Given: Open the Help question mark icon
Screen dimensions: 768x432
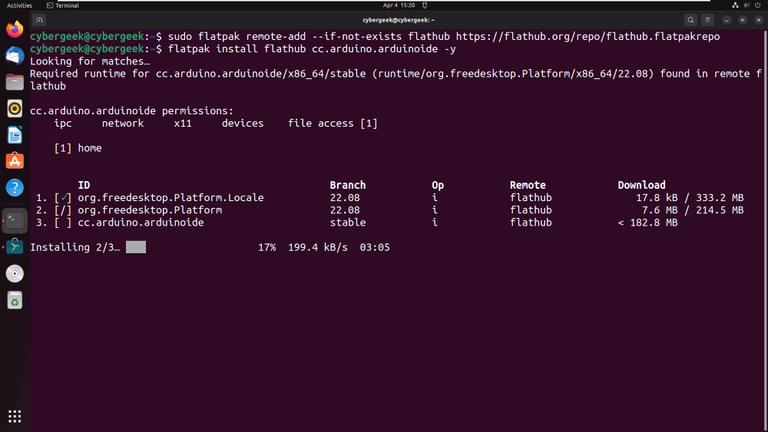Looking at the screenshot, I should (14, 187).
